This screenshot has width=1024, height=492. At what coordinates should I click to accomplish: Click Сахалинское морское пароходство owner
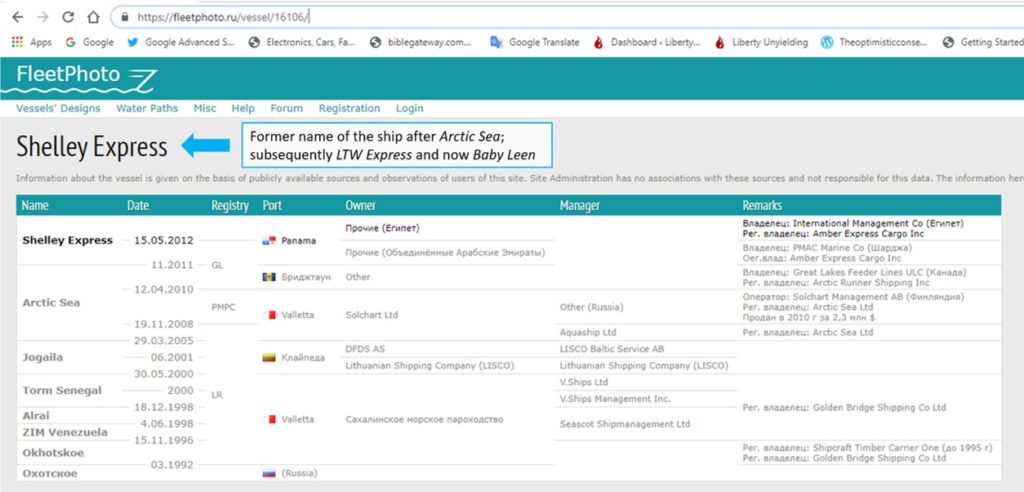(424, 419)
